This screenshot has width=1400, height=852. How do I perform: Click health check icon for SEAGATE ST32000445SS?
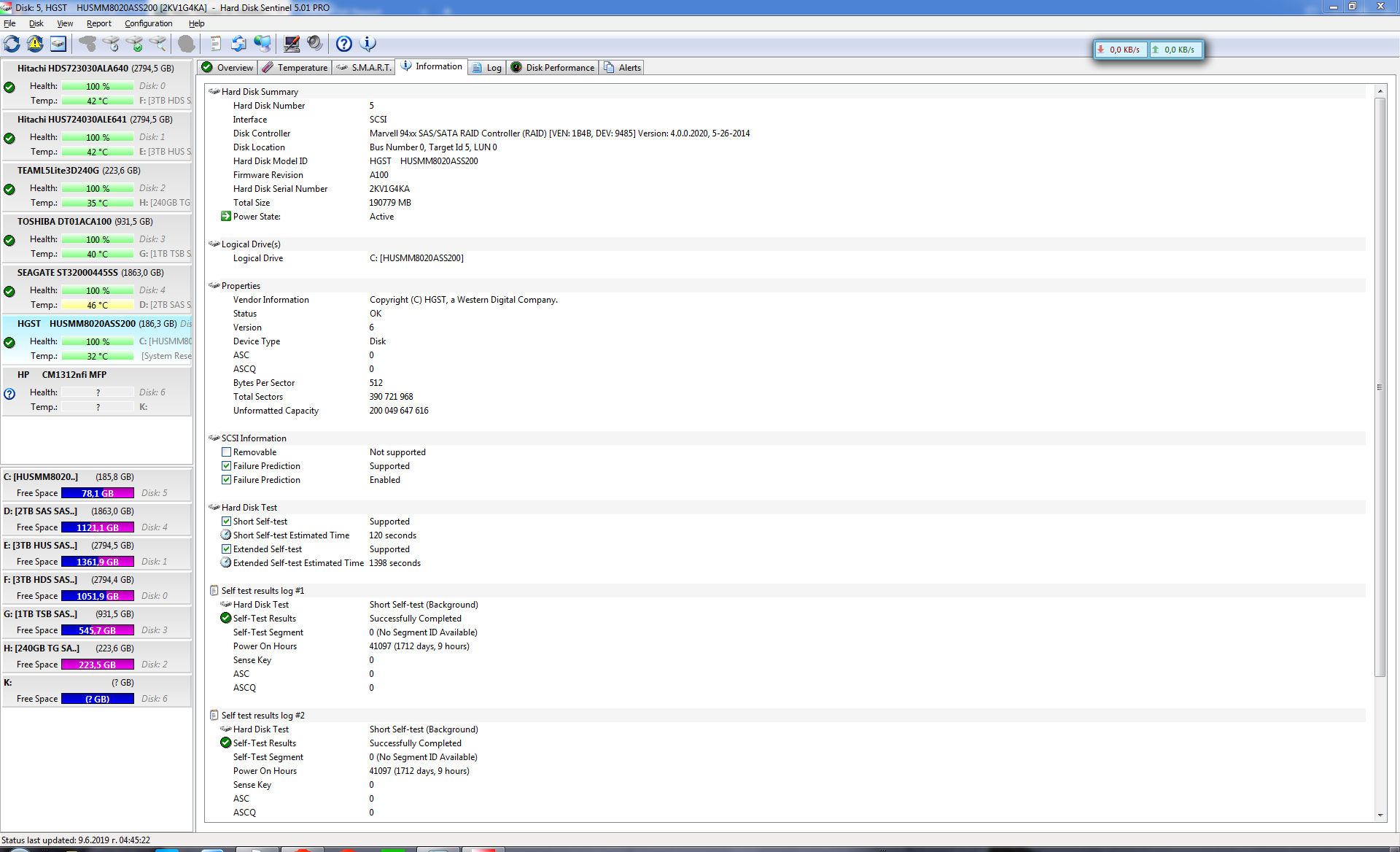9,291
